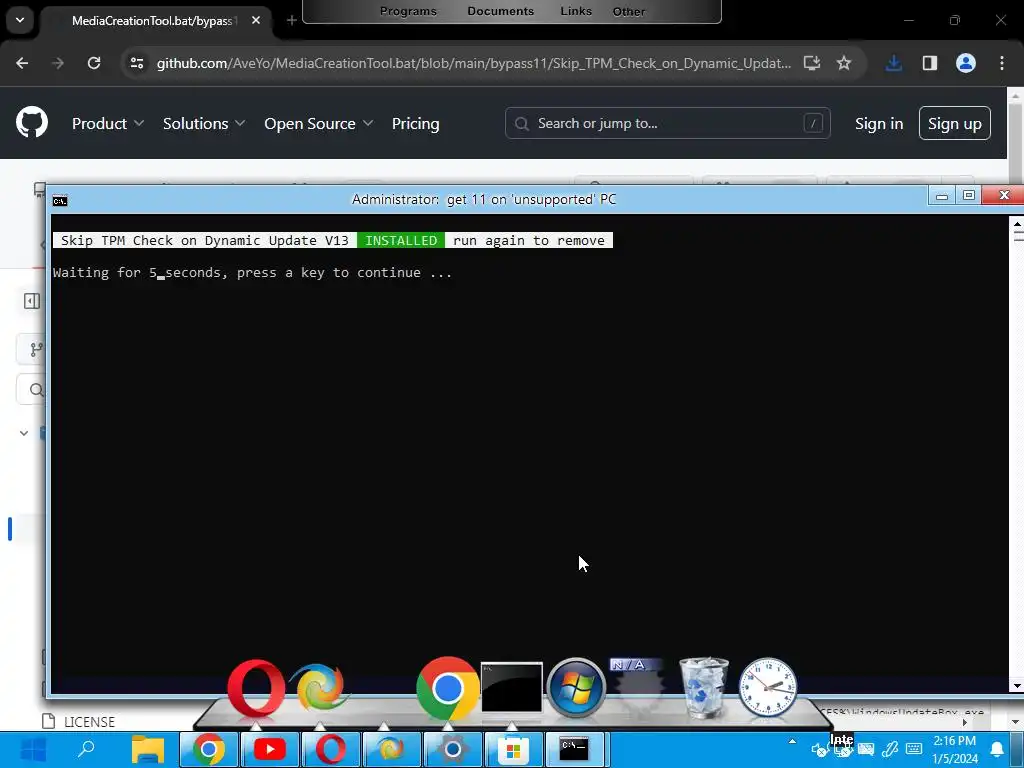Launch Edge from the dock
The width and height of the screenshot is (1024, 768).
click(x=319, y=687)
